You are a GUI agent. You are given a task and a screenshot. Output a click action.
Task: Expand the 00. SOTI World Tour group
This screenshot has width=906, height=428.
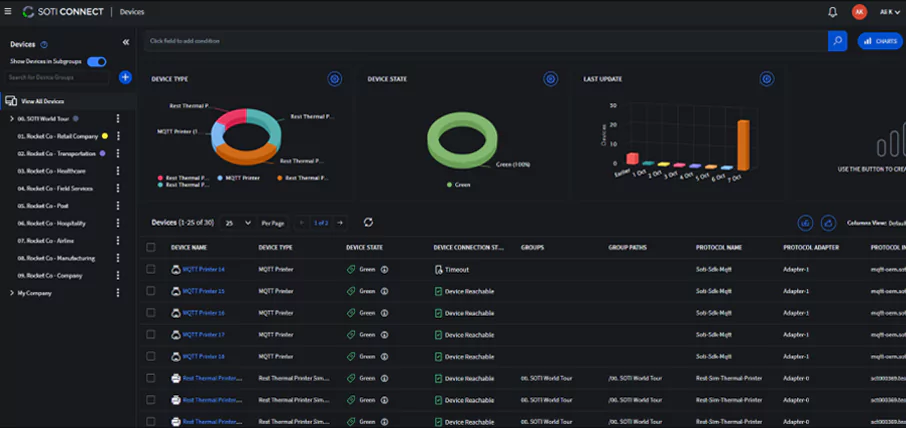12,118
